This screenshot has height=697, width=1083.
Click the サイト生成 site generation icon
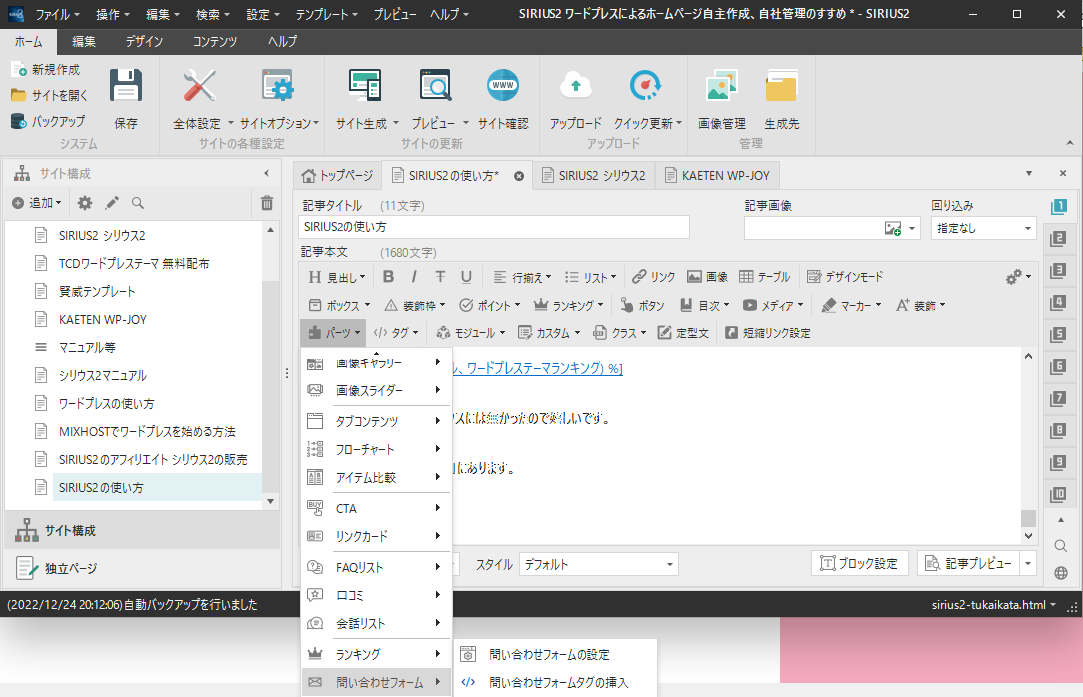click(x=364, y=90)
